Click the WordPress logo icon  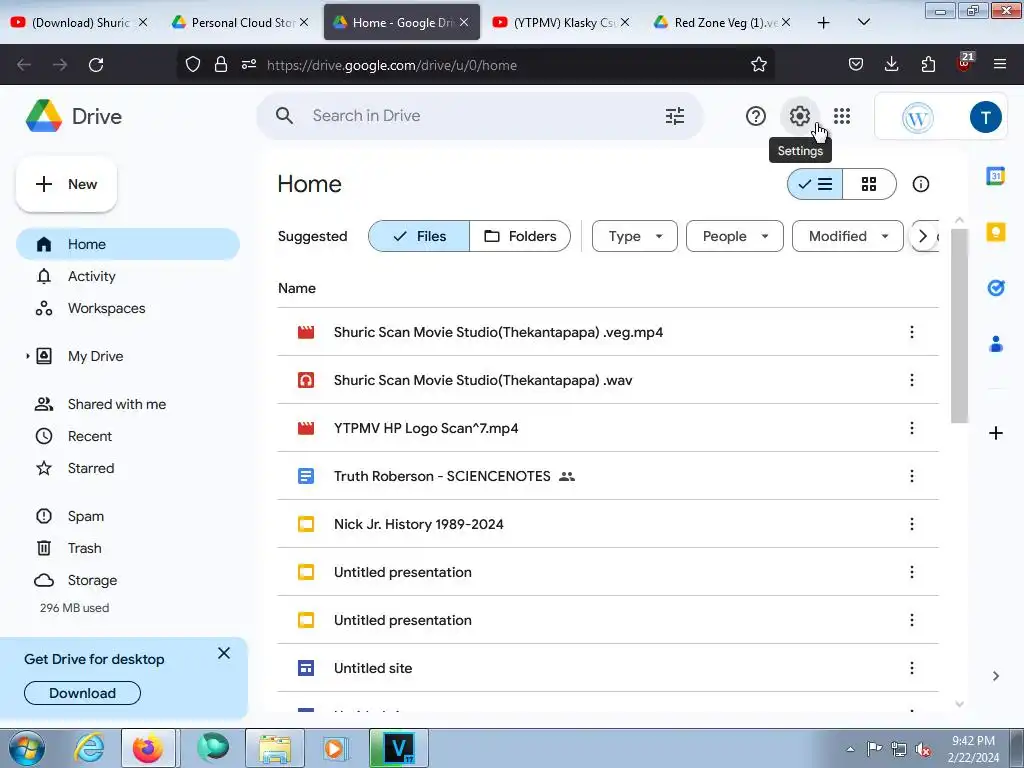[x=917, y=118]
